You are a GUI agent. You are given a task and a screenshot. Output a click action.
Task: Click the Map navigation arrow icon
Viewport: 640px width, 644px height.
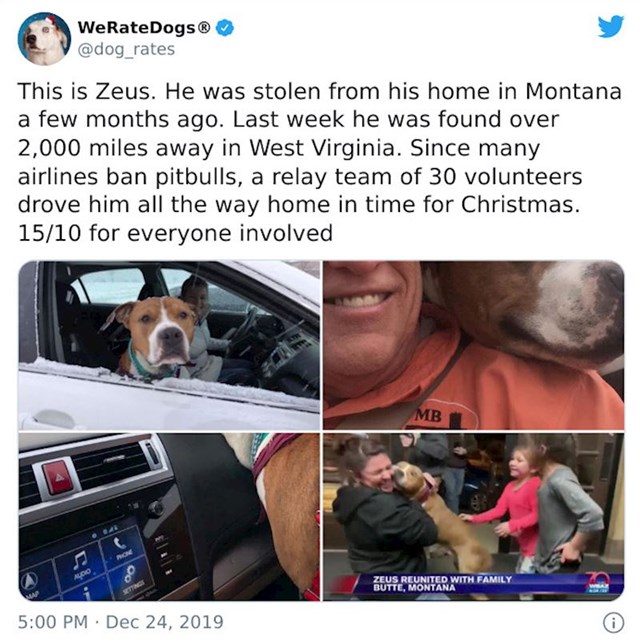coord(32,582)
